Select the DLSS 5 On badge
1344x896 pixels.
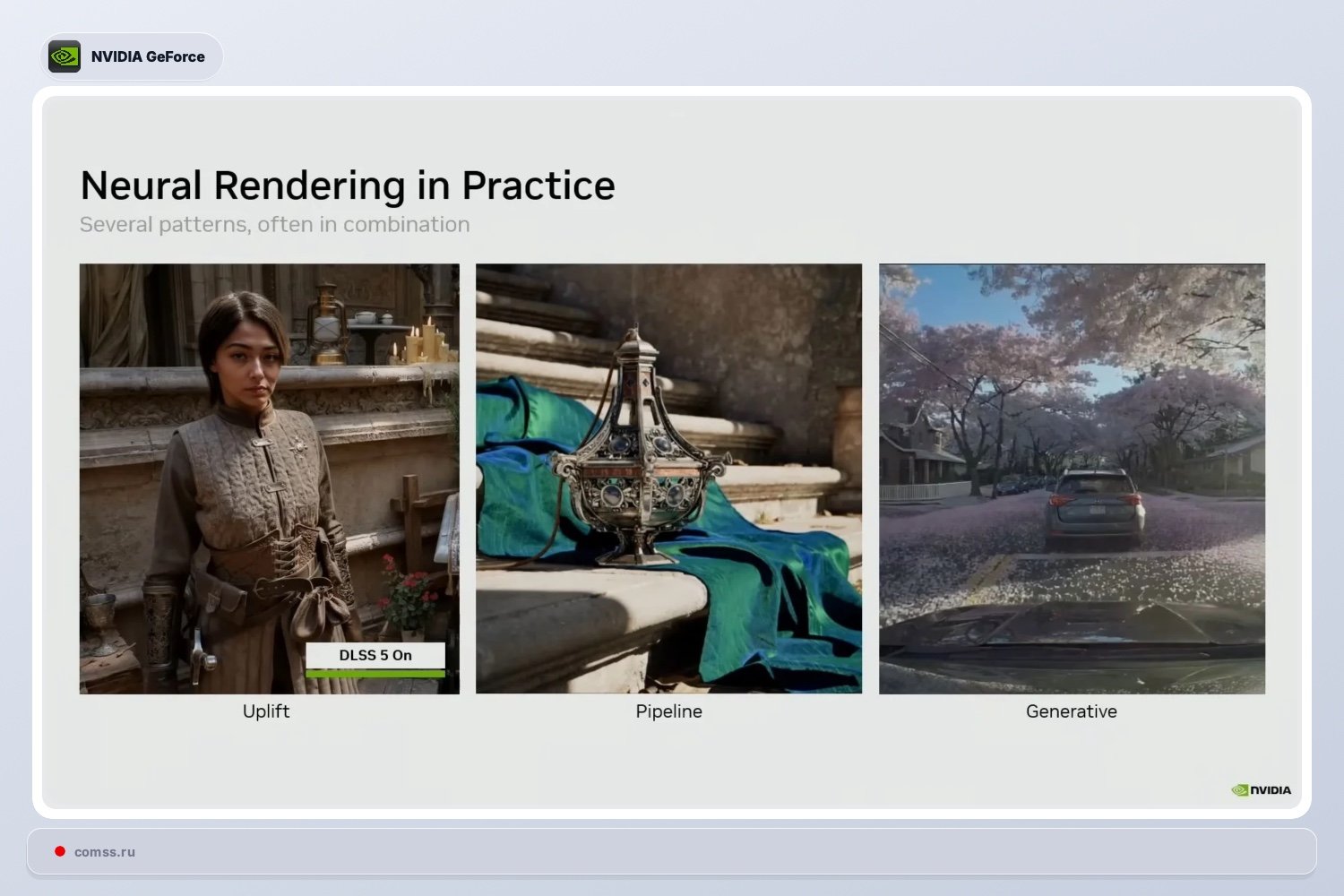click(x=375, y=655)
